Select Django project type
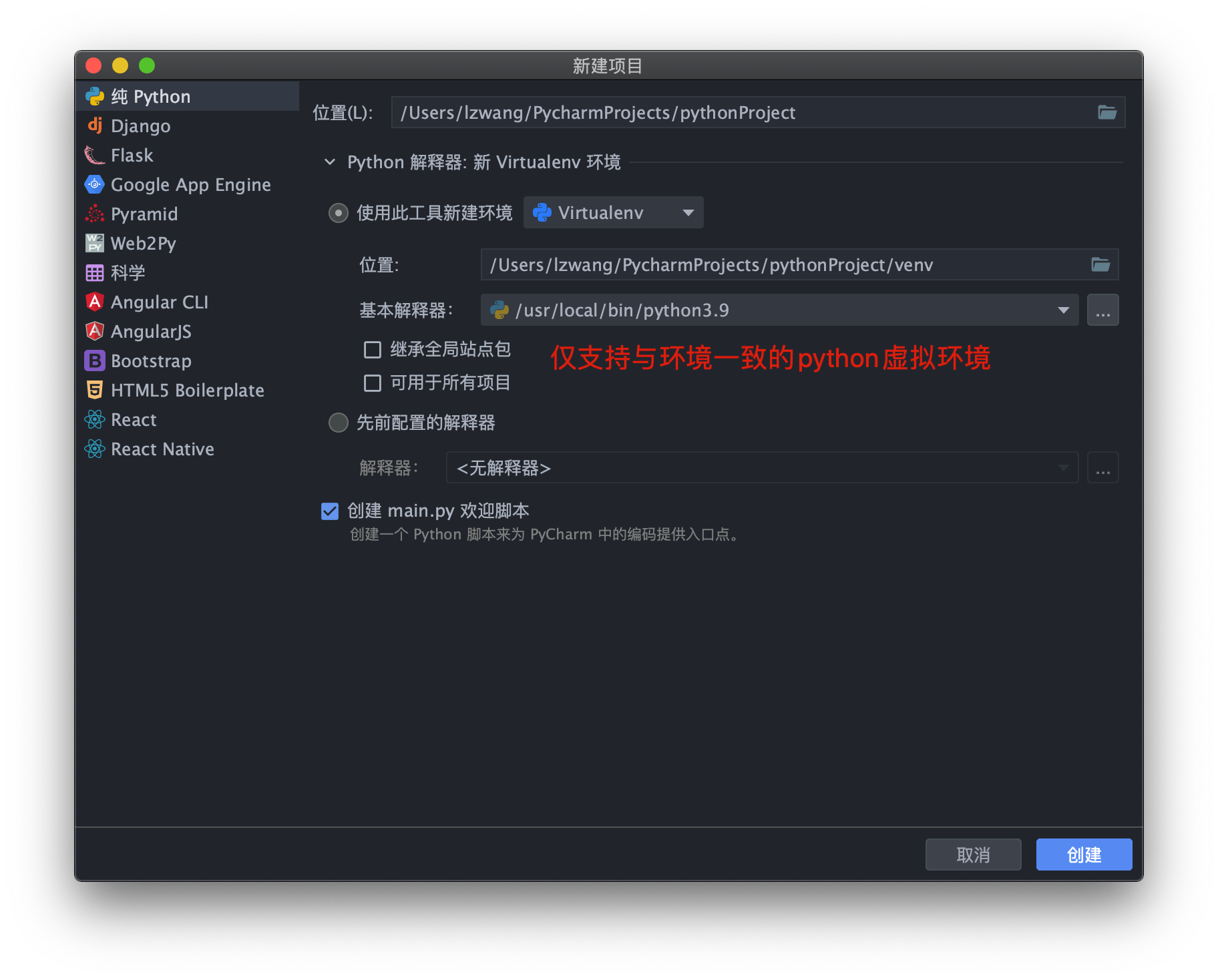Viewport: 1218px width, 980px height. point(187,126)
